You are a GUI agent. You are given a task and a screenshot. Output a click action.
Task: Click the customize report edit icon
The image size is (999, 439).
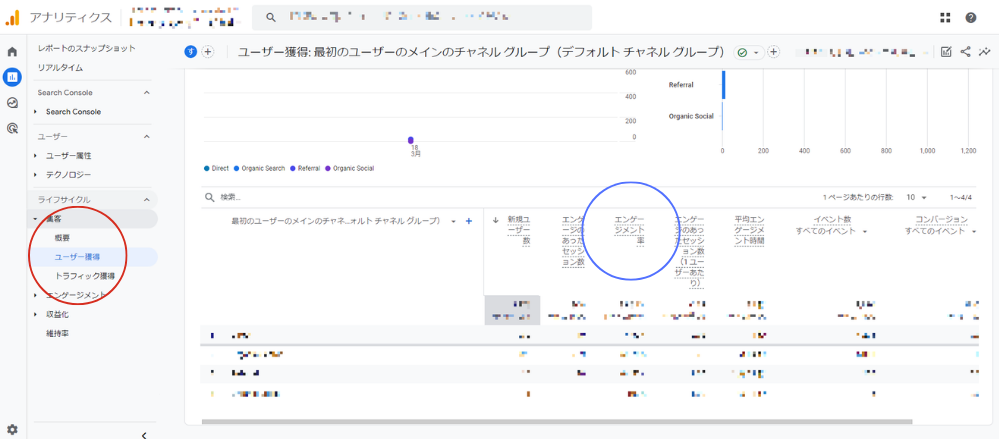pyautogui.click(x=946, y=52)
